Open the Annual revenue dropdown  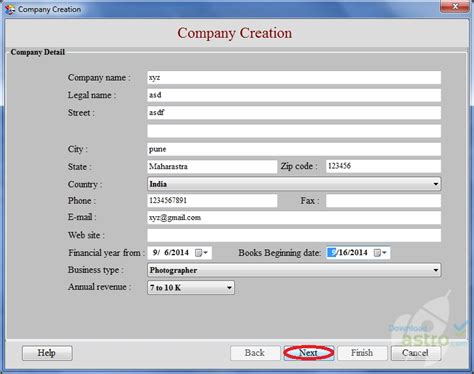191,287
